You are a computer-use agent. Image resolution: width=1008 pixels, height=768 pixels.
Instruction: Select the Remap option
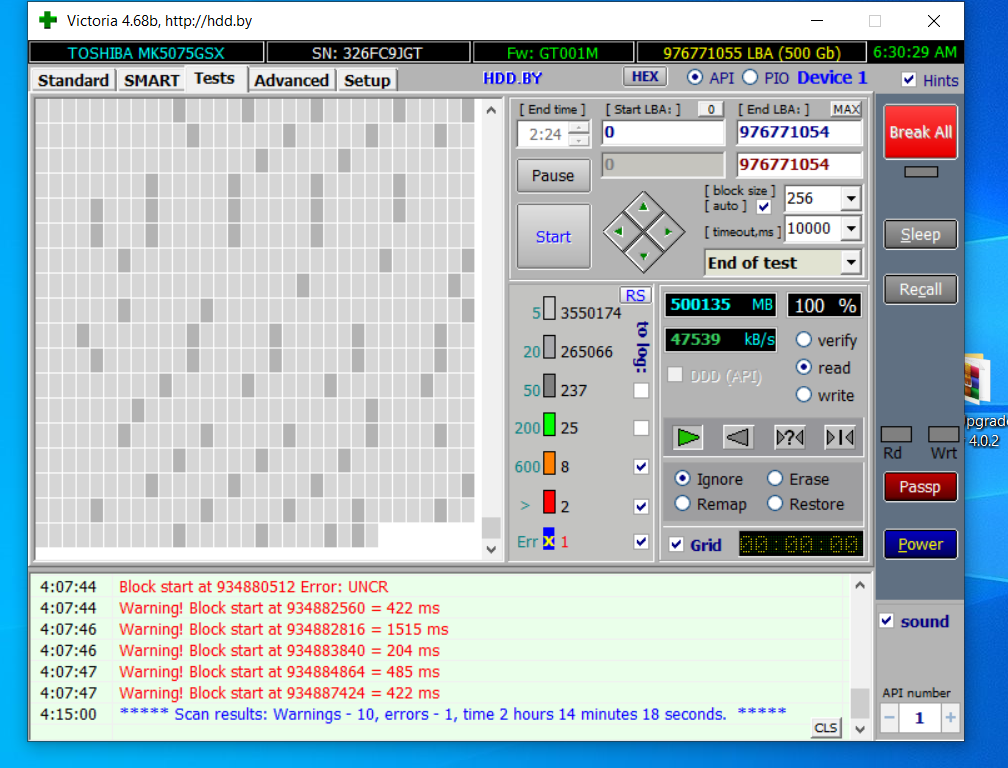682,503
